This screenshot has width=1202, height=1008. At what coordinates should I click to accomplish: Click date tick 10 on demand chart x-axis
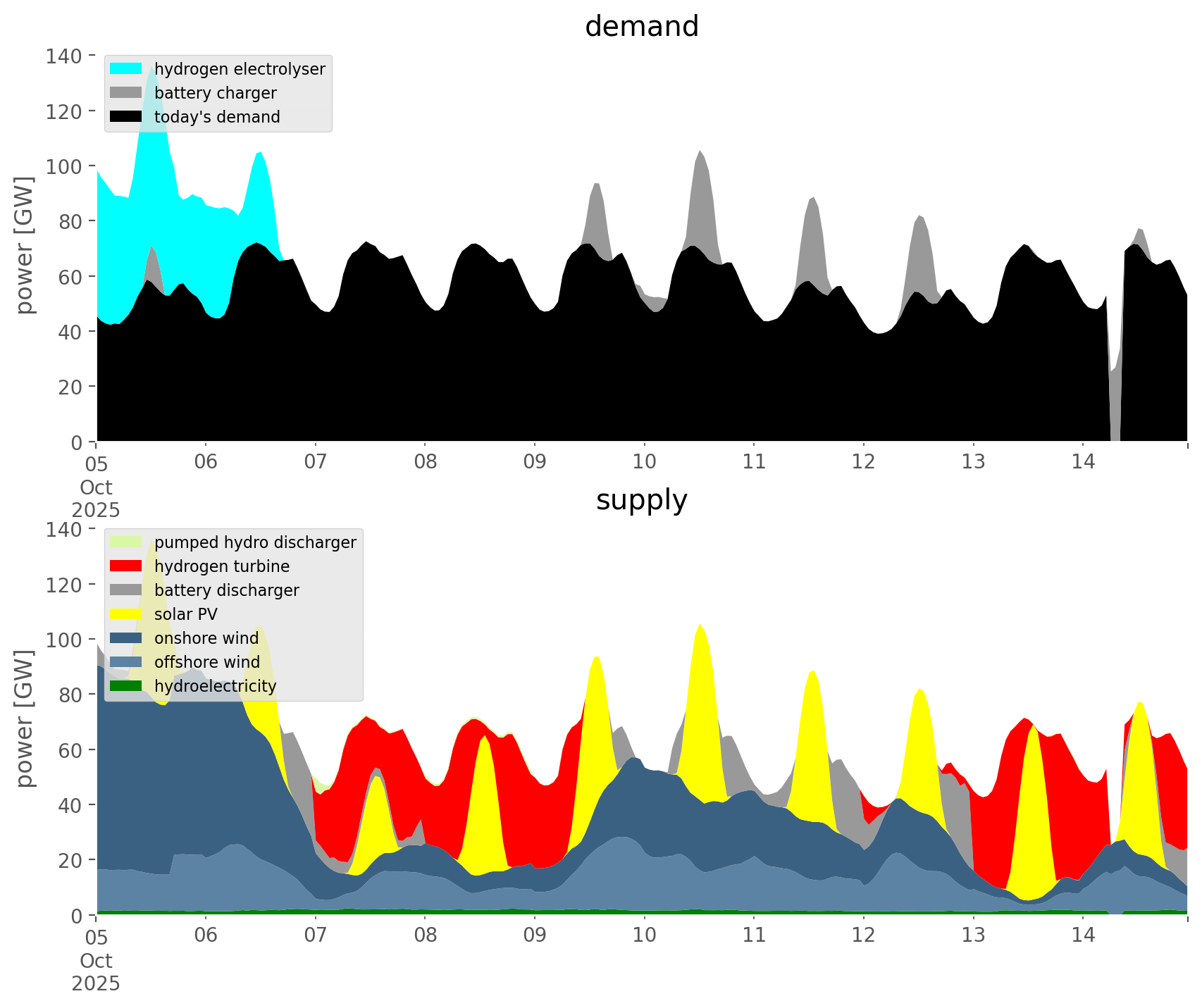[x=644, y=462]
